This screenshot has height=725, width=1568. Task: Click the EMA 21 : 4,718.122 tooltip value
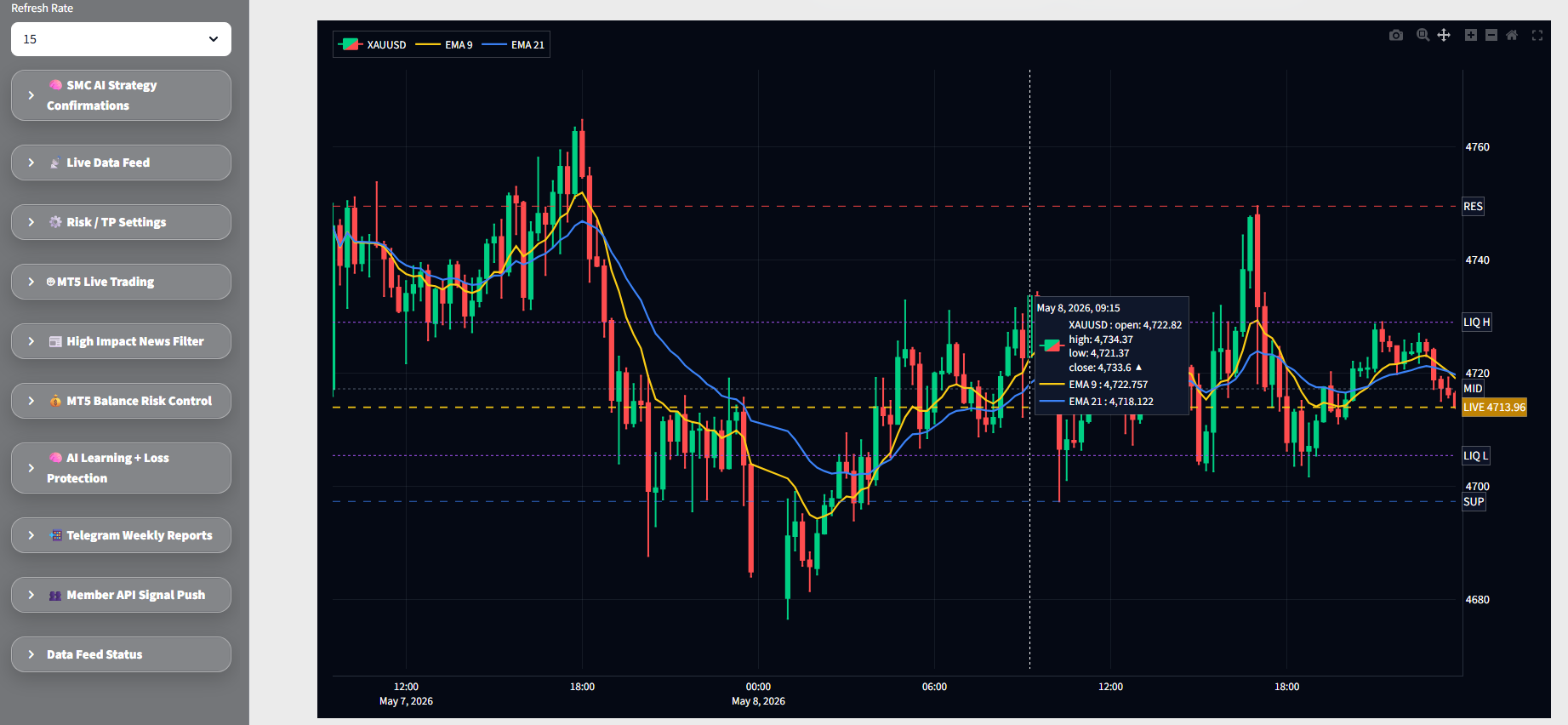(1111, 402)
